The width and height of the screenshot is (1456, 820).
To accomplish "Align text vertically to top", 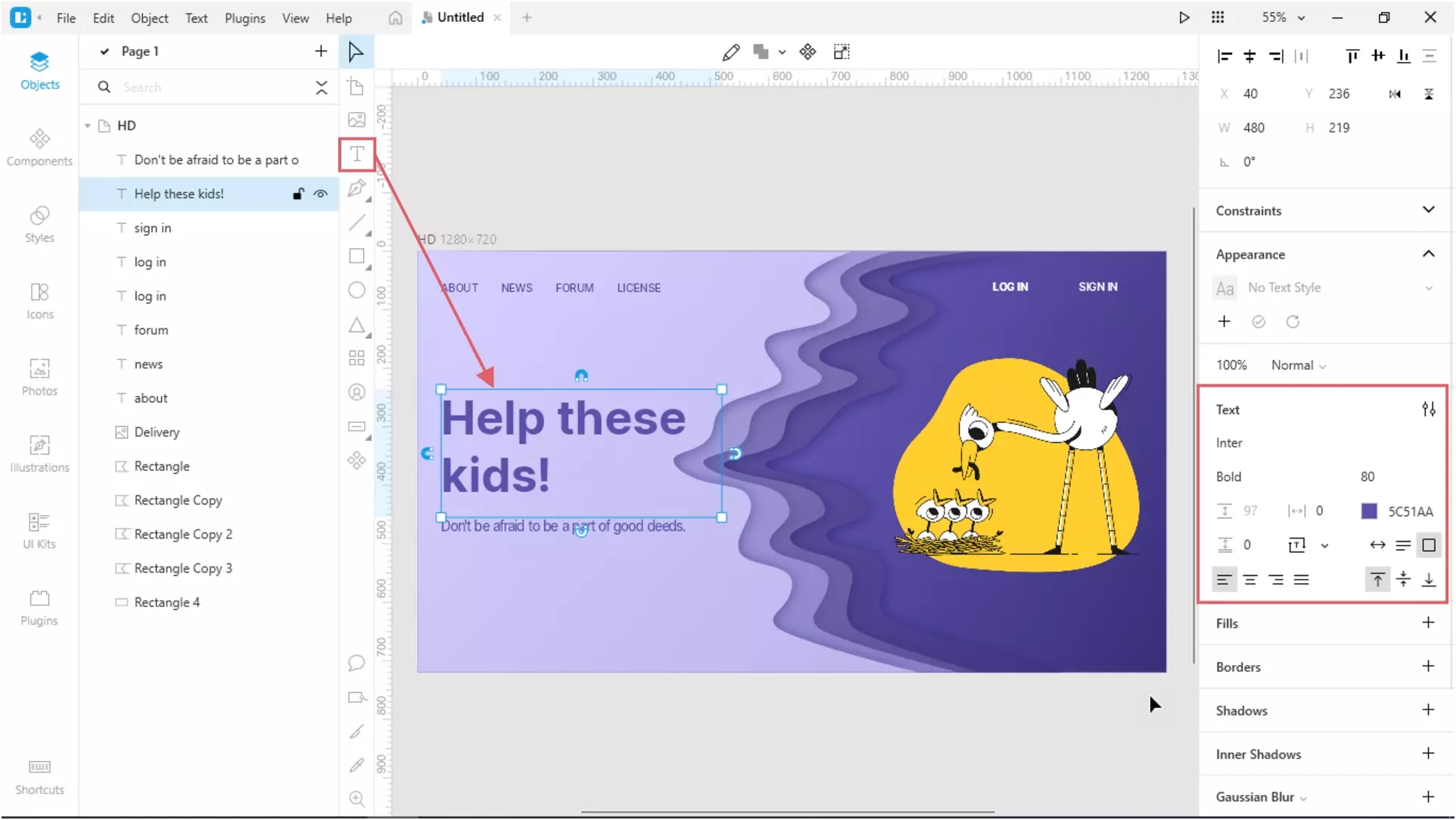I will (1378, 580).
